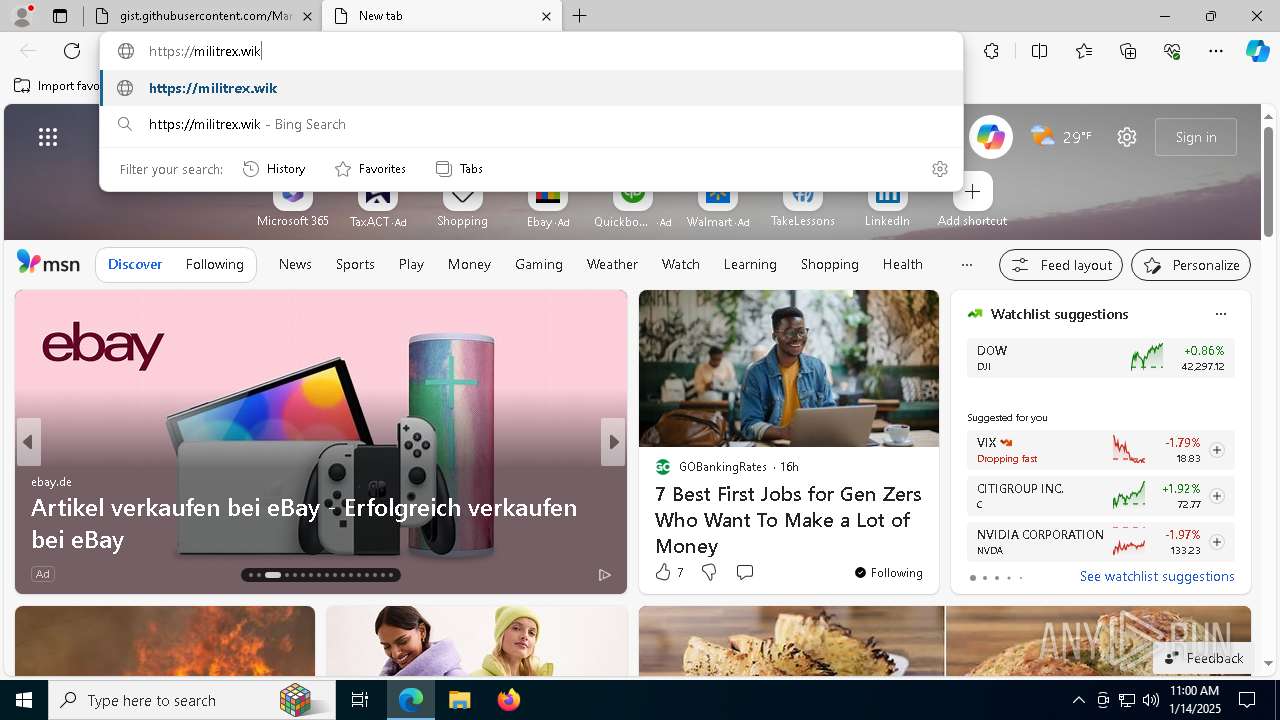This screenshot has height=720, width=1280.
Task: Open Import favorites bookmark bar item
Action: (x=57, y=86)
